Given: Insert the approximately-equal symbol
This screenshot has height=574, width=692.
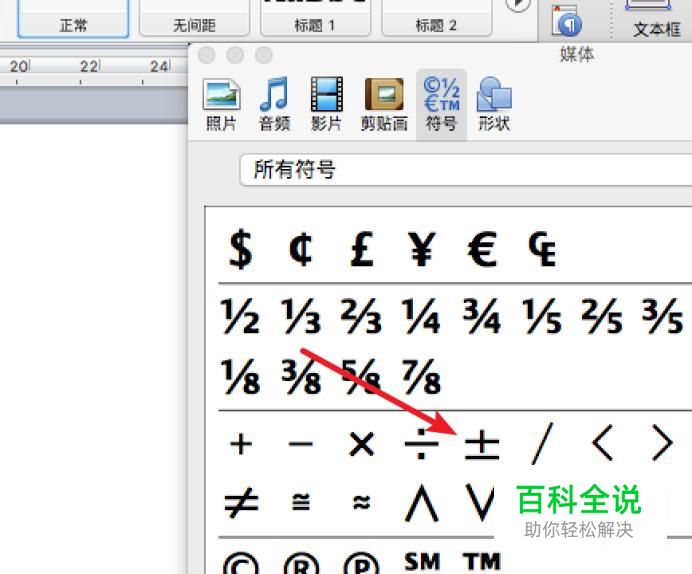Looking at the screenshot, I should pos(361,502).
